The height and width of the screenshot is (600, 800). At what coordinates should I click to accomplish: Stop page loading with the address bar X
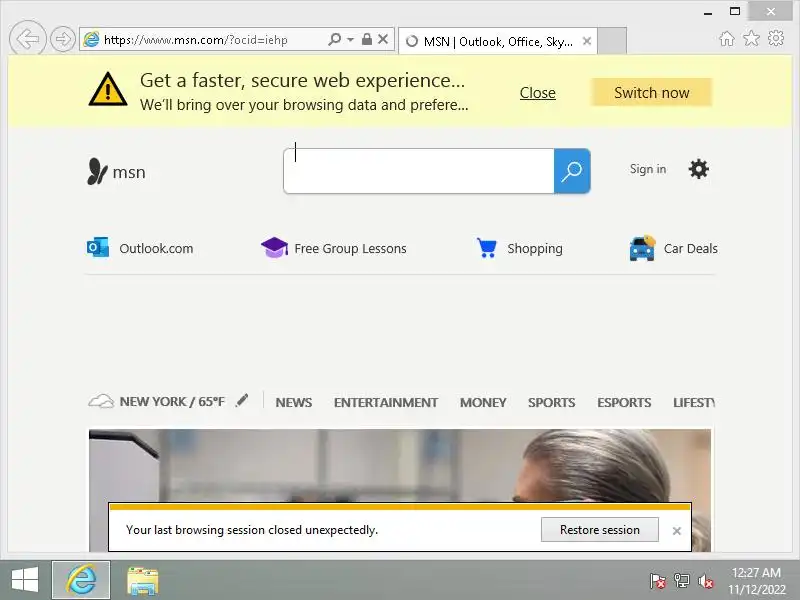click(383, 39)
